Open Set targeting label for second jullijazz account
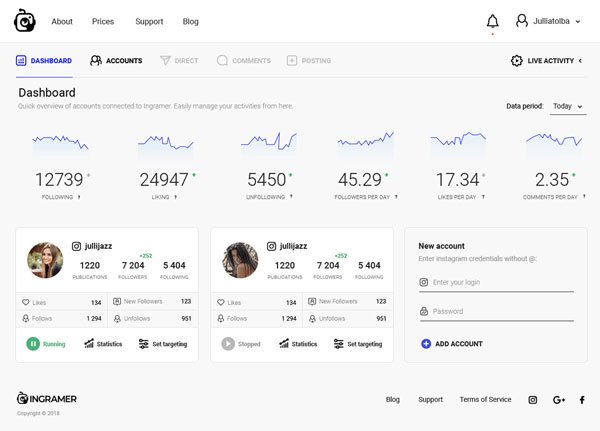This screenshot has width=600, height=431. [x=365, y=344]
